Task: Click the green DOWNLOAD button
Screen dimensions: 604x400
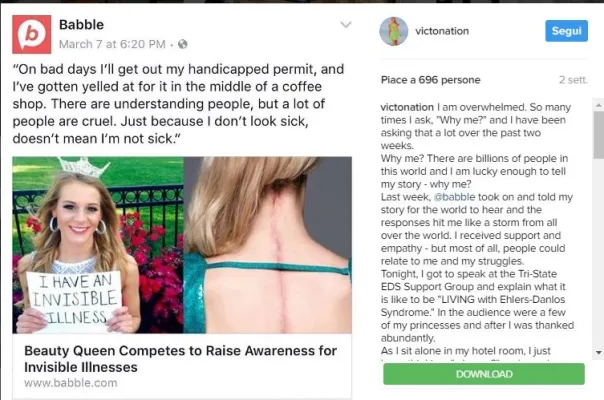Action: 484,374
